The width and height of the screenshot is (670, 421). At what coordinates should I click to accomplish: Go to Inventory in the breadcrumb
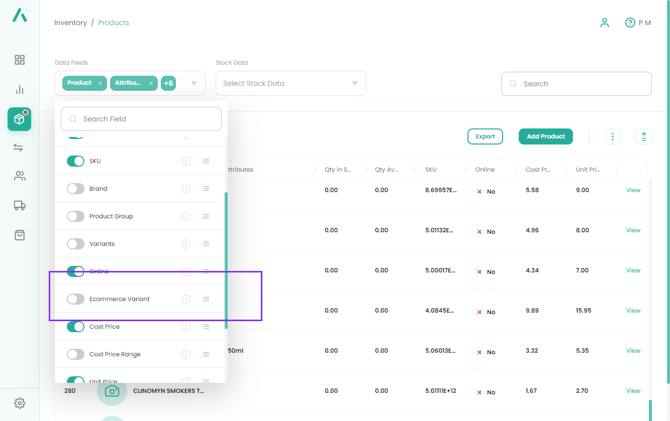(x=70, y=22)
